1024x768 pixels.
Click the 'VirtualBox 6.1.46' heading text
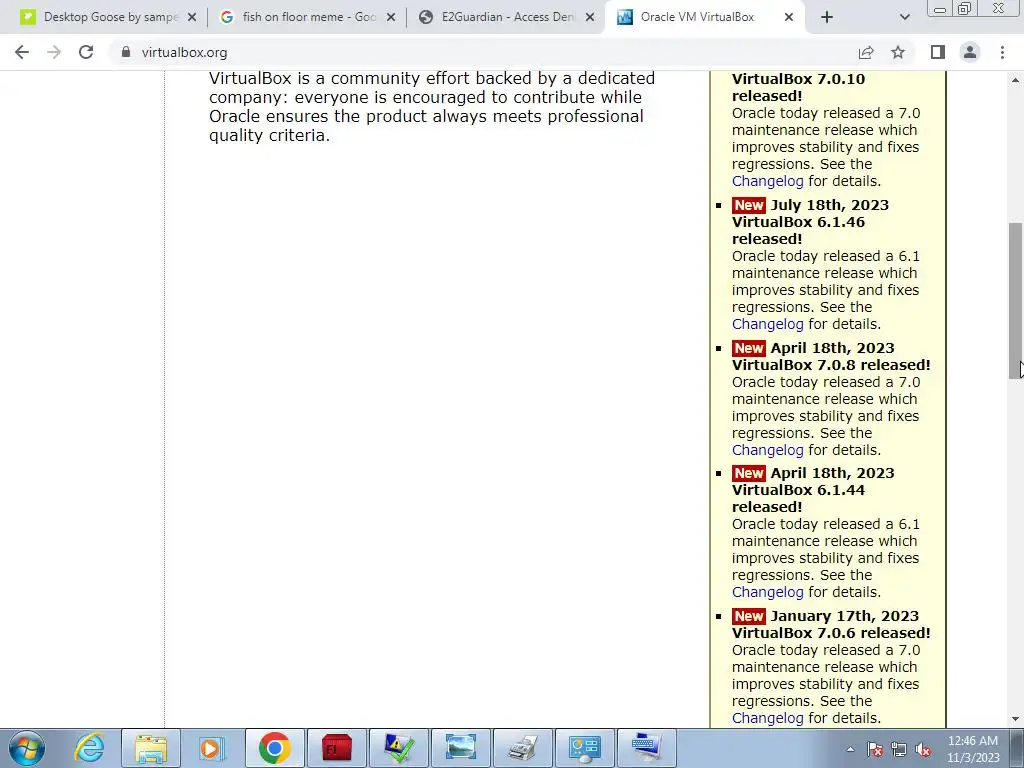point(798,222)
